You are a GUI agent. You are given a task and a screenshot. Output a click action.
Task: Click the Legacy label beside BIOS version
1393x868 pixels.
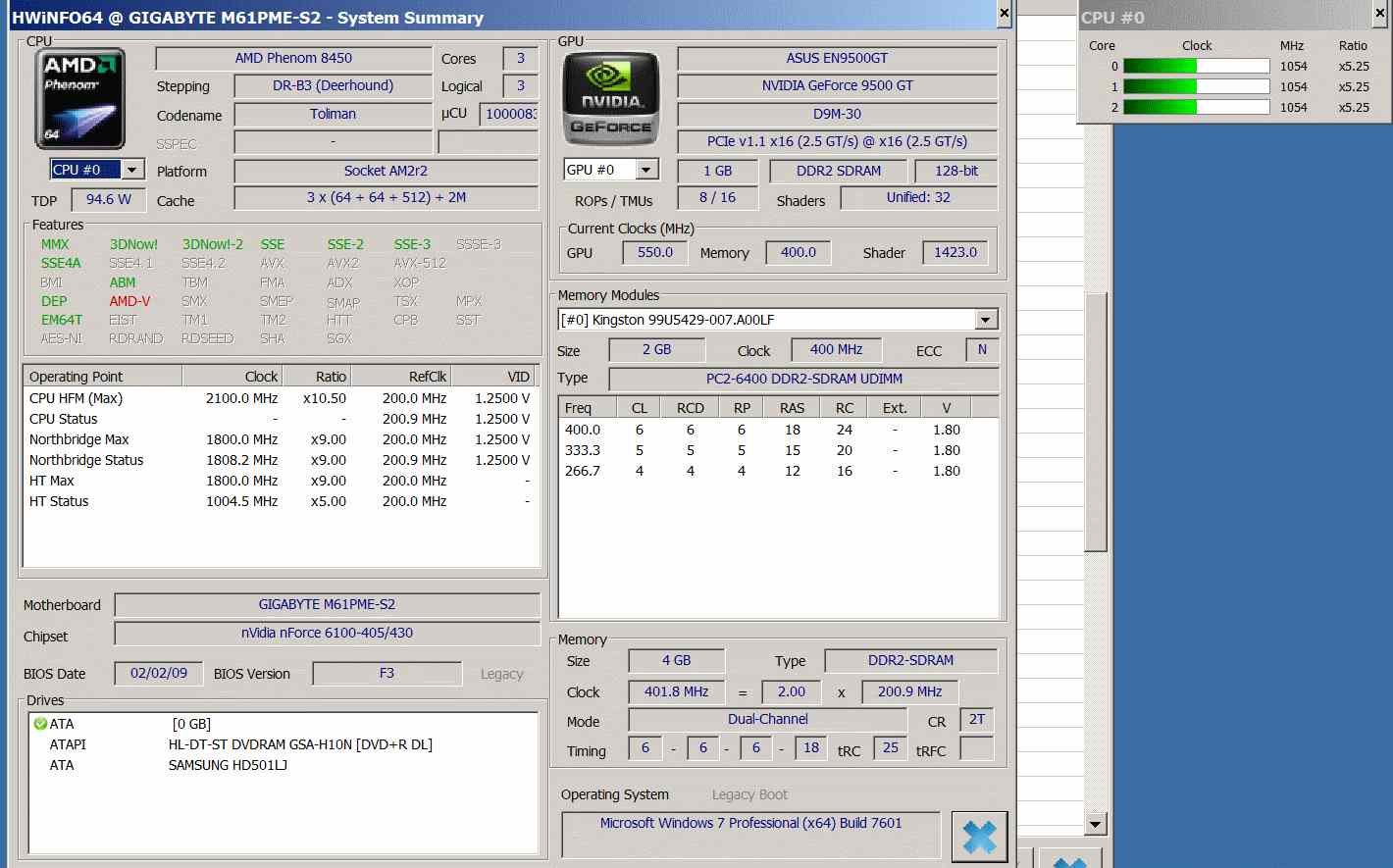tap(501, 674)
